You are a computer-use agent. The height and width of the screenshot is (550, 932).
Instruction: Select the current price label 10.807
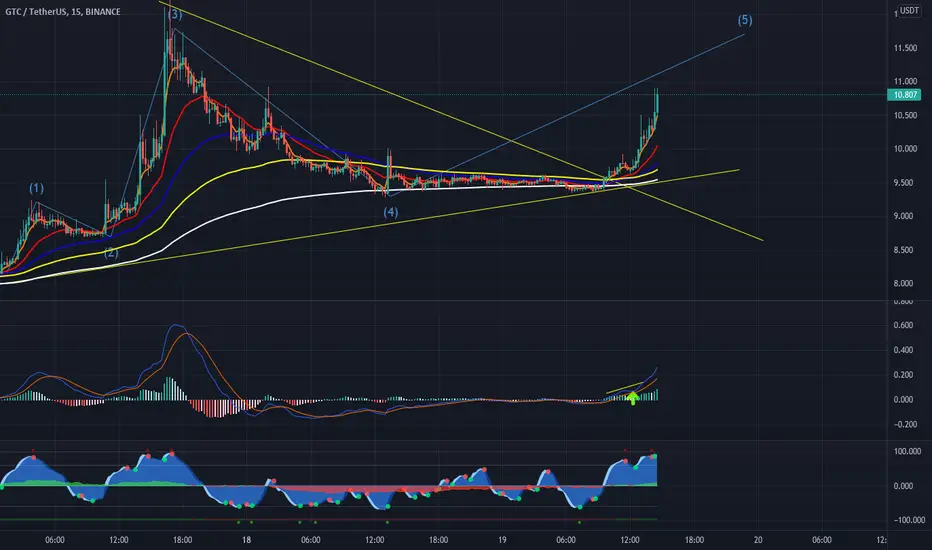905,95
